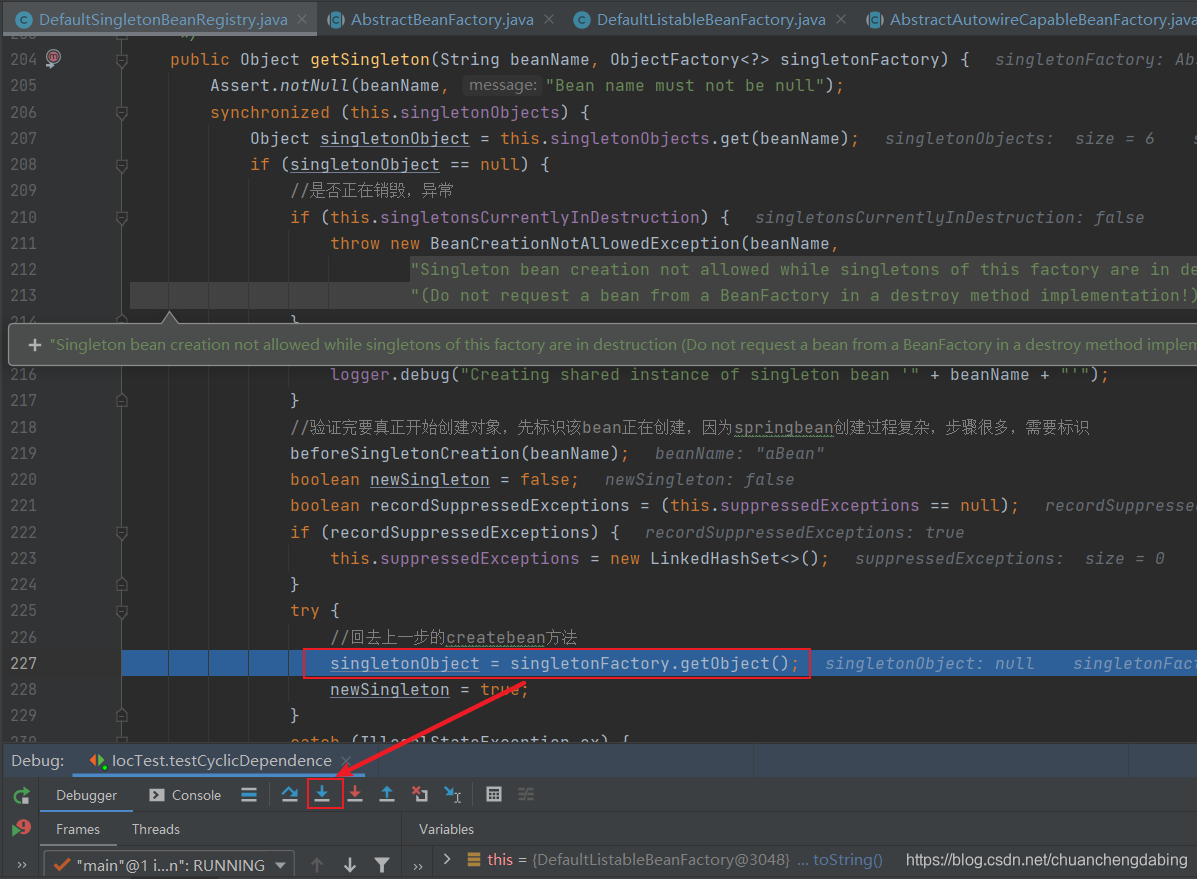1197x879 pixels.
Task: Close IocTest.testCyclicDependence debug tab
Action: click(x=346, y=761)
